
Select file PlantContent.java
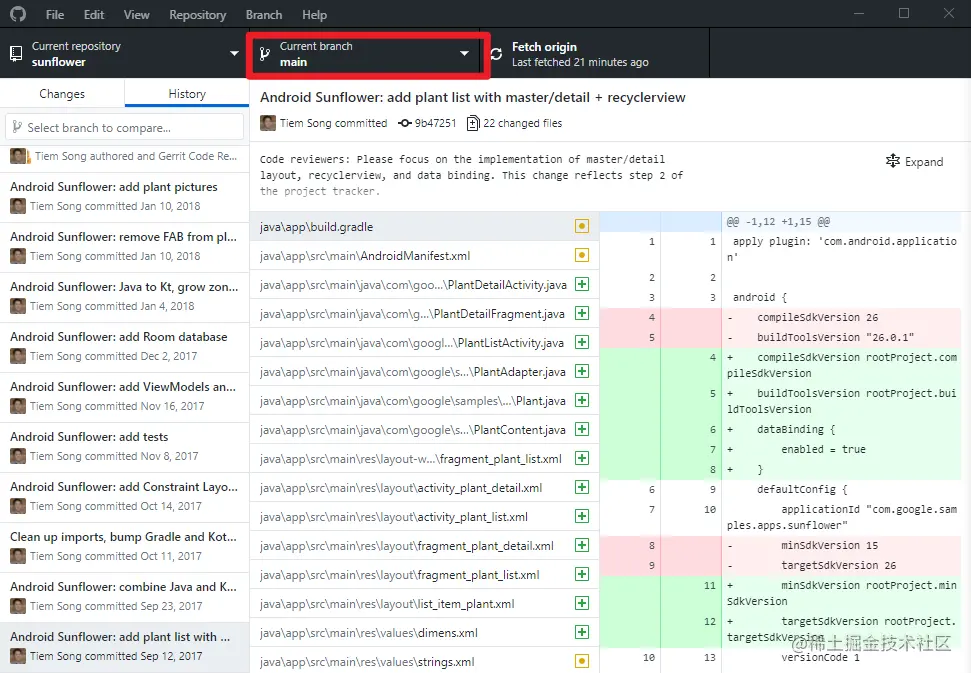424,430
